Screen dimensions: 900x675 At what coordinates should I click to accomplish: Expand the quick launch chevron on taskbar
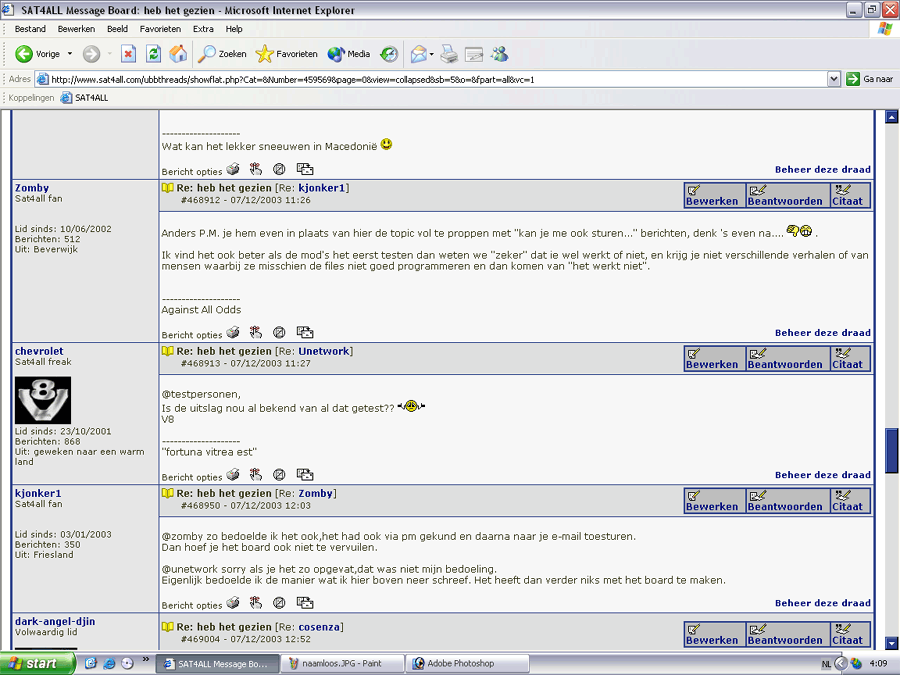tap(146, 660)
